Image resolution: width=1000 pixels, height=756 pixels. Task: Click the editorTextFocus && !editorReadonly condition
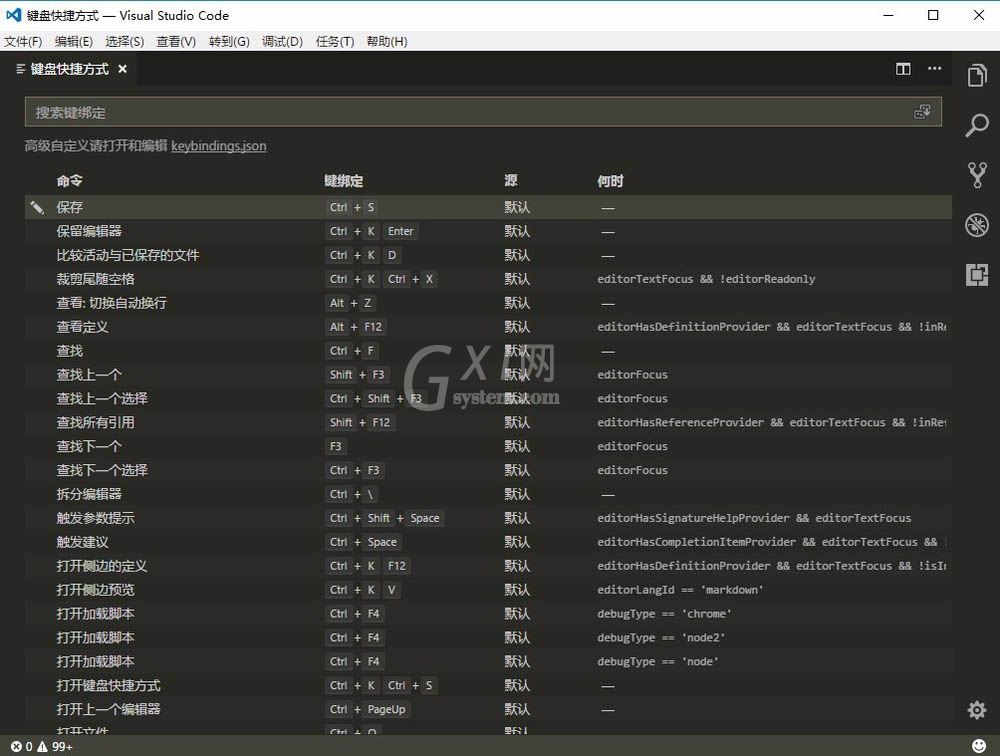point(706,279)
